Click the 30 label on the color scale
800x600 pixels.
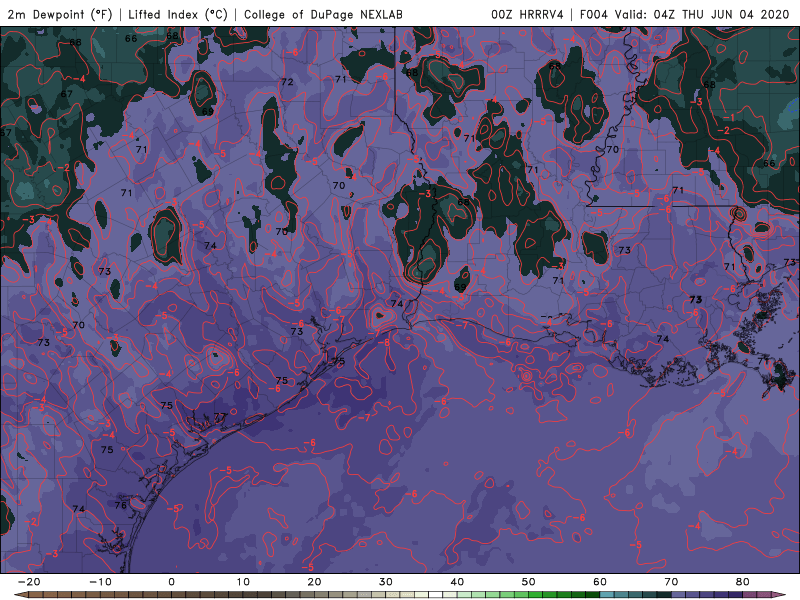coord(386,582)
